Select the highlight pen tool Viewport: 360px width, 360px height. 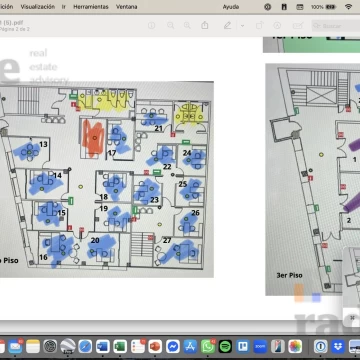click(x=228, y=25)
